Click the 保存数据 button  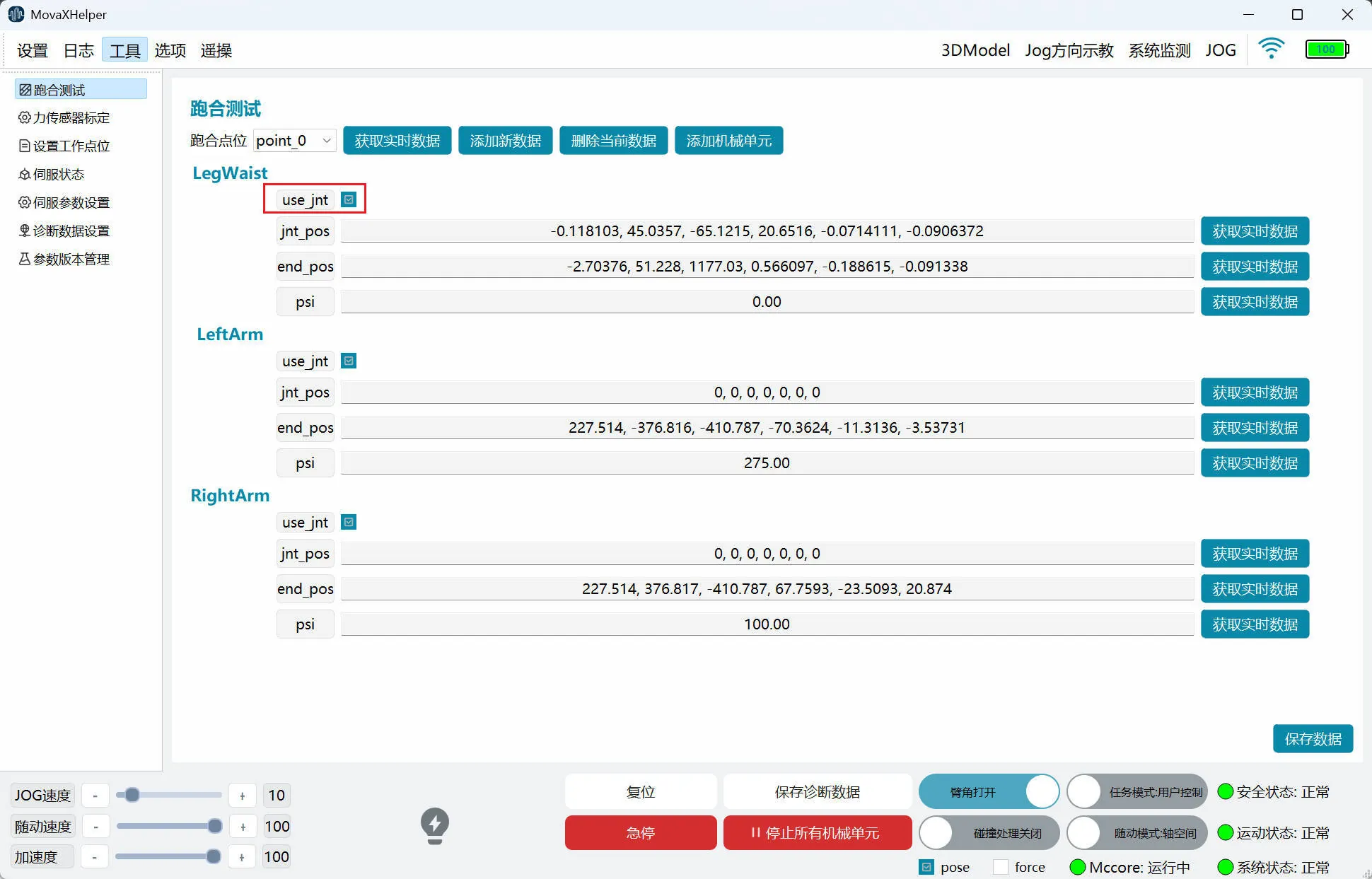click(1313, 739)
